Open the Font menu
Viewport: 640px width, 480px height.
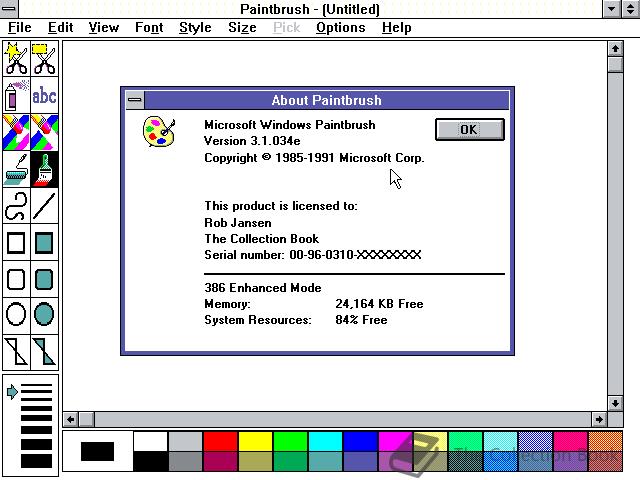tap(149, 27)
